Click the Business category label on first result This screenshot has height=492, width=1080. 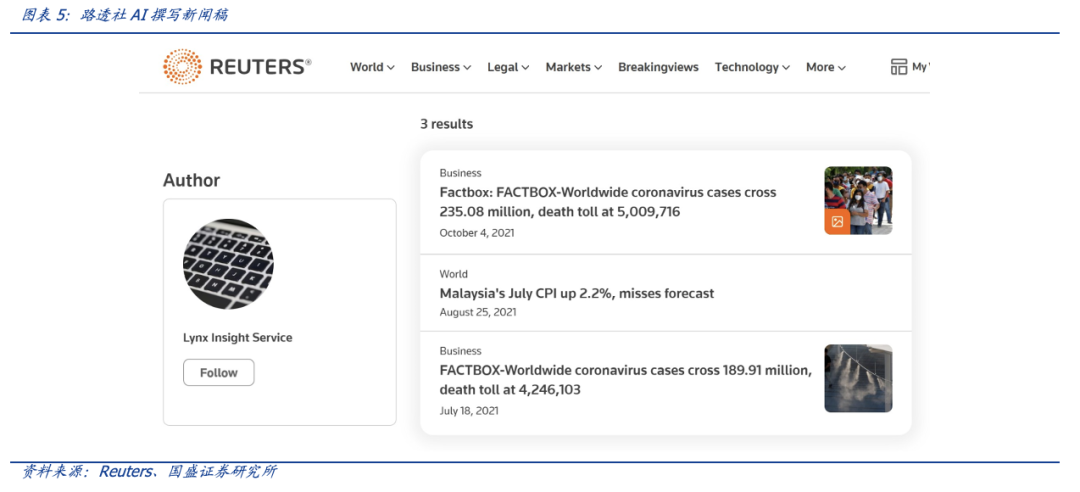[460, 173]
